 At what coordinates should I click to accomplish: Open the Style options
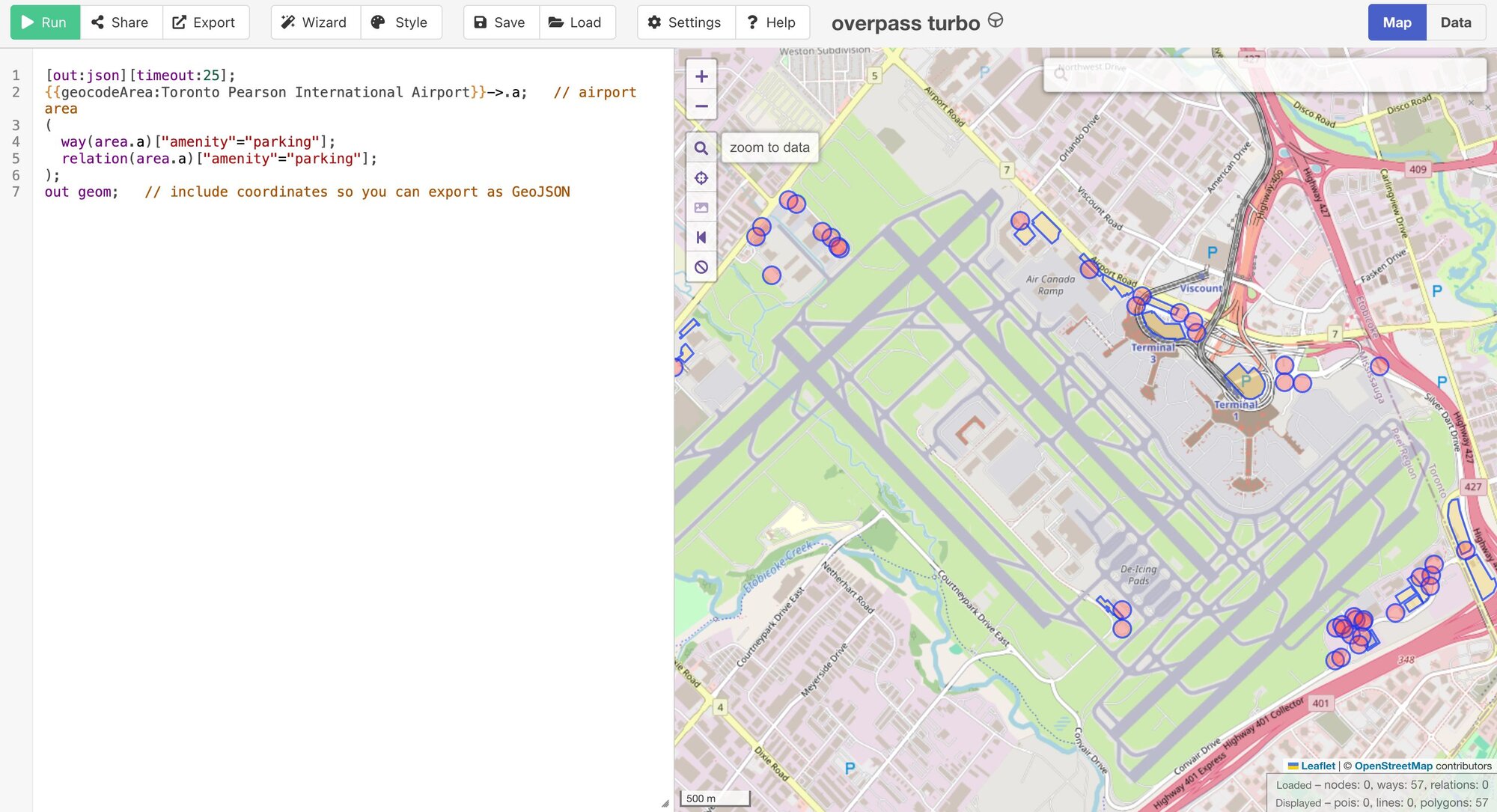[x=400, y=22]
